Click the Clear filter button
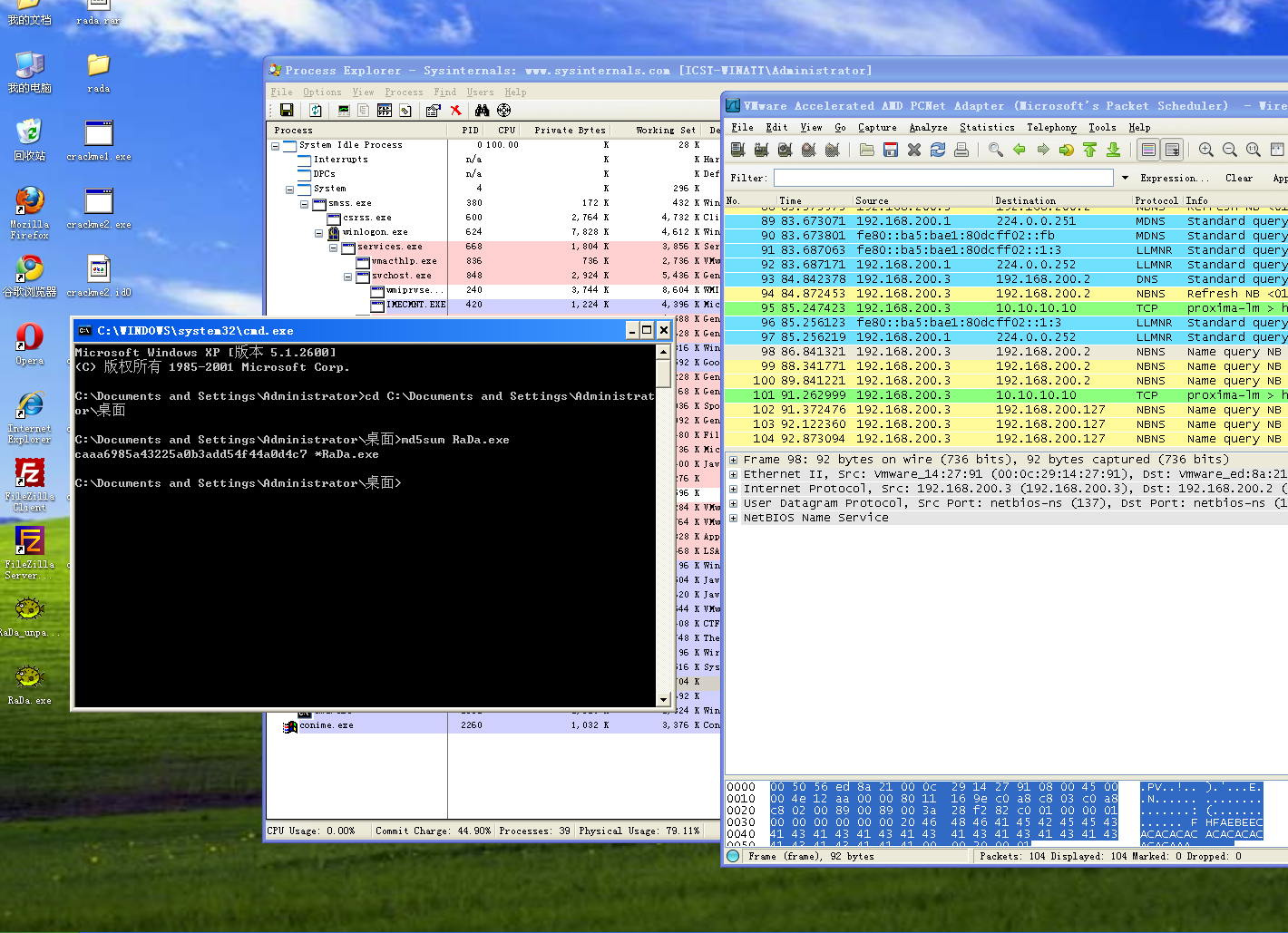 (1238, 178)
